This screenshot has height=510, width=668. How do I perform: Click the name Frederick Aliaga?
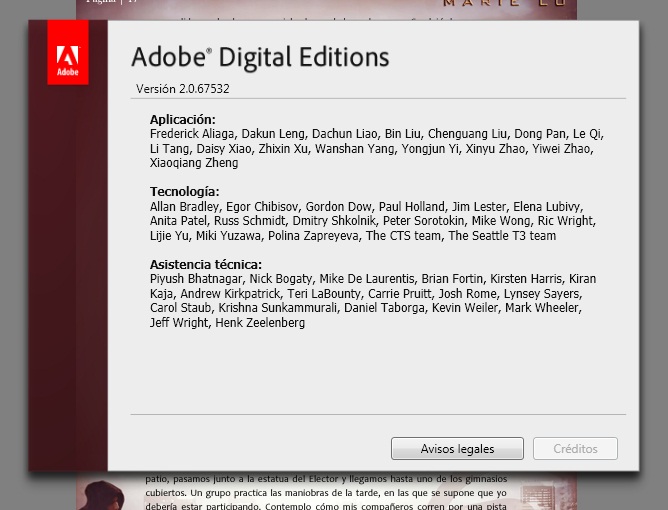pyautogui.click(x=192, y=134)
